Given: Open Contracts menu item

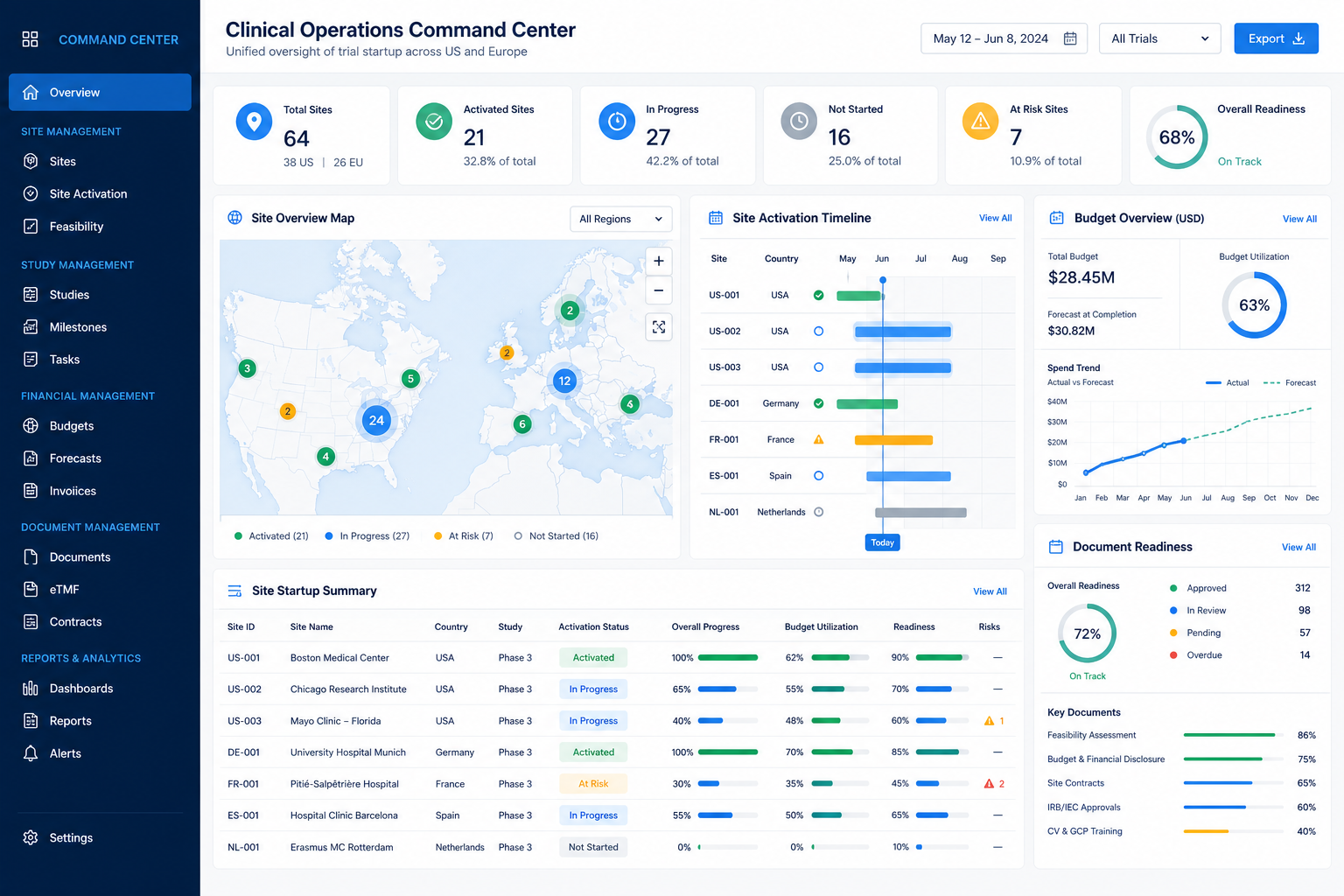Looking at the screenshot, I should pyautogui.click(x=75, y=622).
